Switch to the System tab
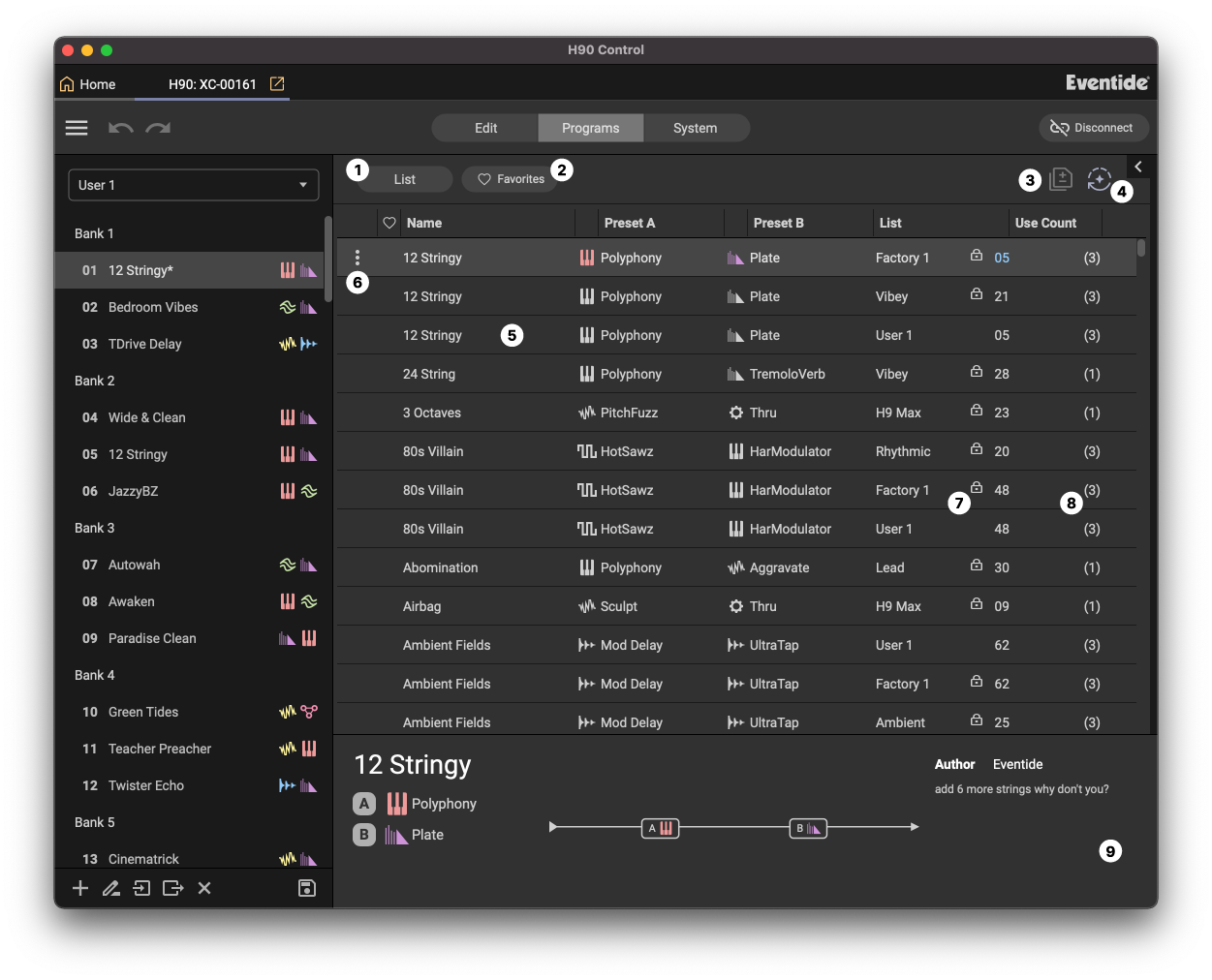 [695, 128]
